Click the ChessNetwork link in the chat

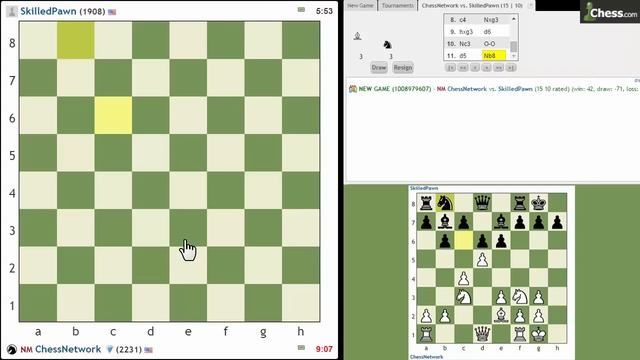coord(467,89)
